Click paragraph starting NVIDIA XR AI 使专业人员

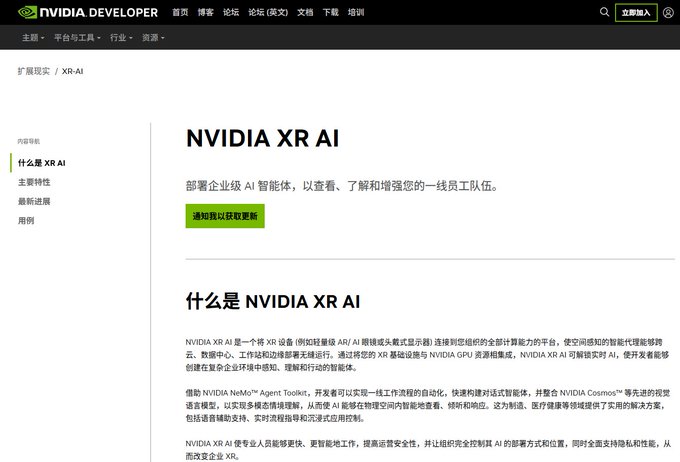pyautogui.click(x=428, y=450)
